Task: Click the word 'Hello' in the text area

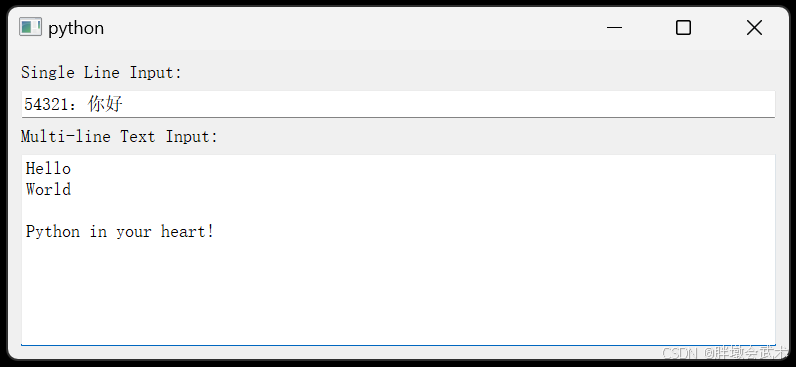Action: pyautogui.click(x=48, y=168)
